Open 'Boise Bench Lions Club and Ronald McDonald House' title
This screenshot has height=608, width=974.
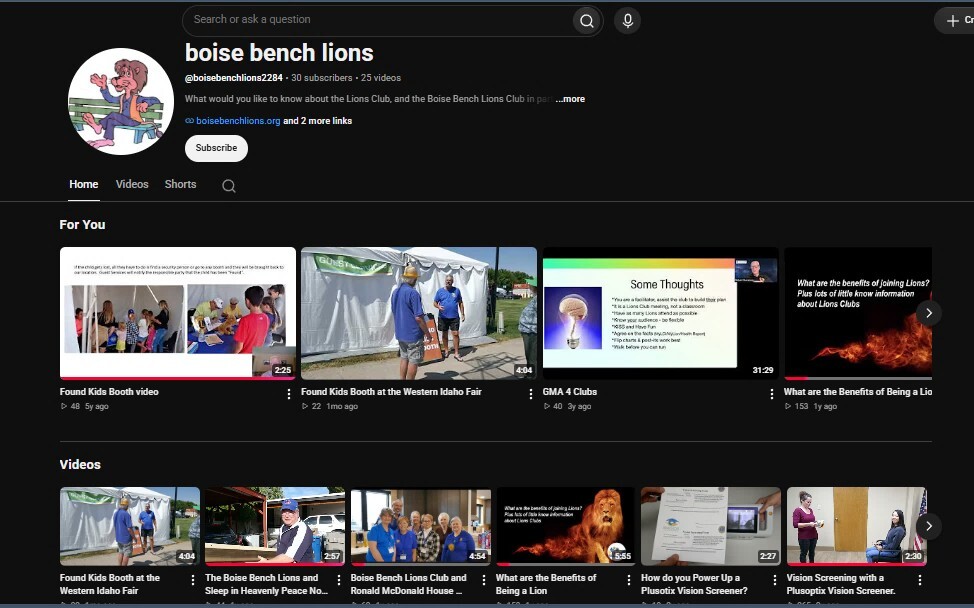click(408, 584)
